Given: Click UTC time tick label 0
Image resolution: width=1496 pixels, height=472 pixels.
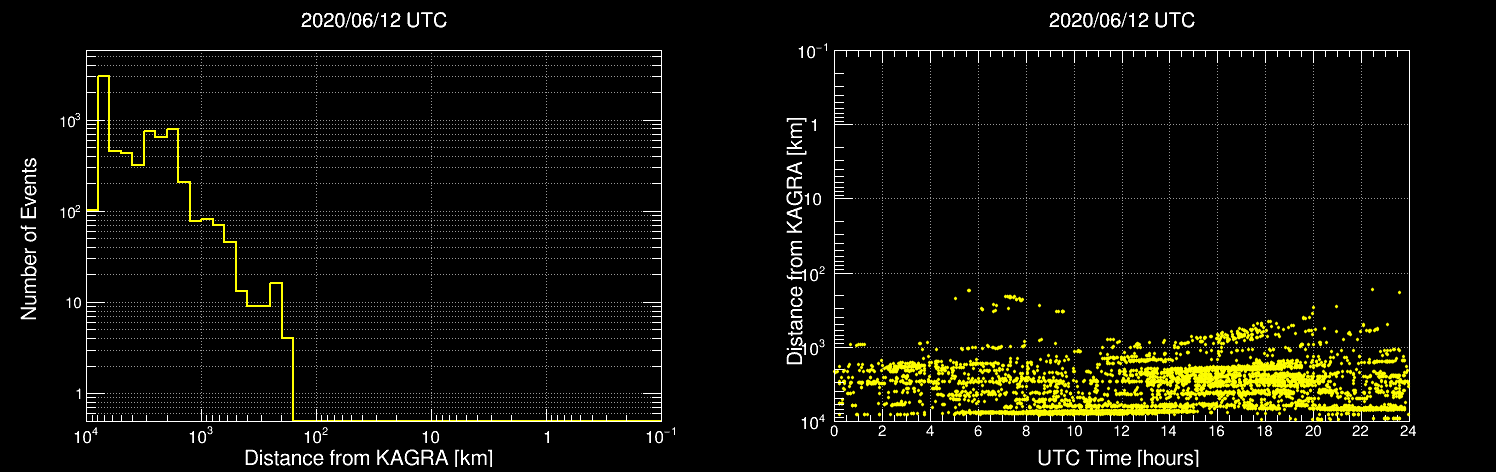Looking at the screenshot, I should pyautogui.click(x=834, y=431).
